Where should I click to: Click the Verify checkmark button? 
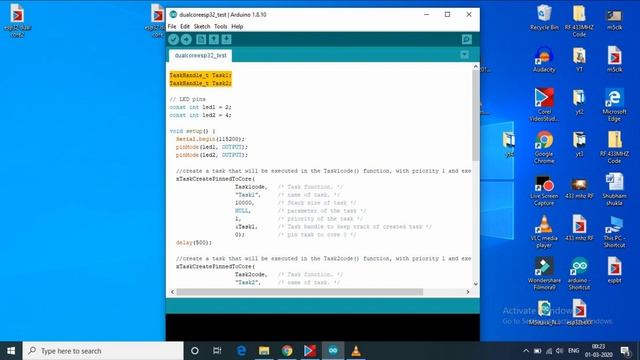pos(173,39)
